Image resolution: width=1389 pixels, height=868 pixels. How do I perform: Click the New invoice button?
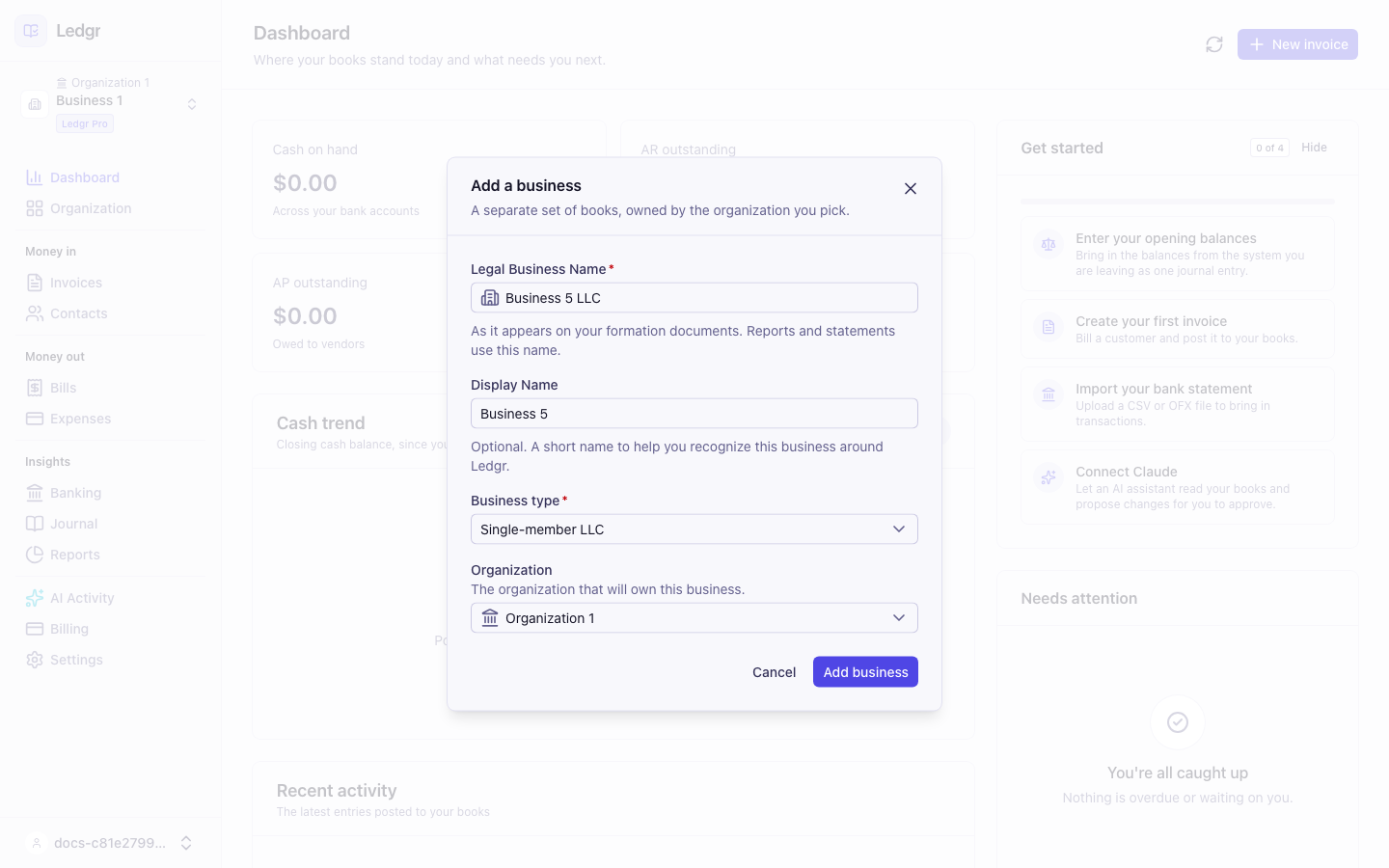1297,44
